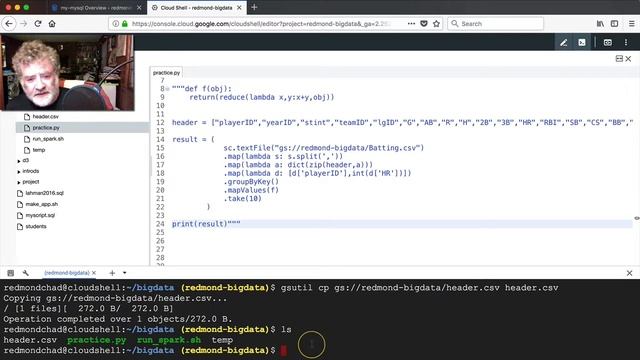Viewport: 640px width, 360px height.
Task: Switch to the my-mysql Overview browser tab
Action: click(96, 8)
